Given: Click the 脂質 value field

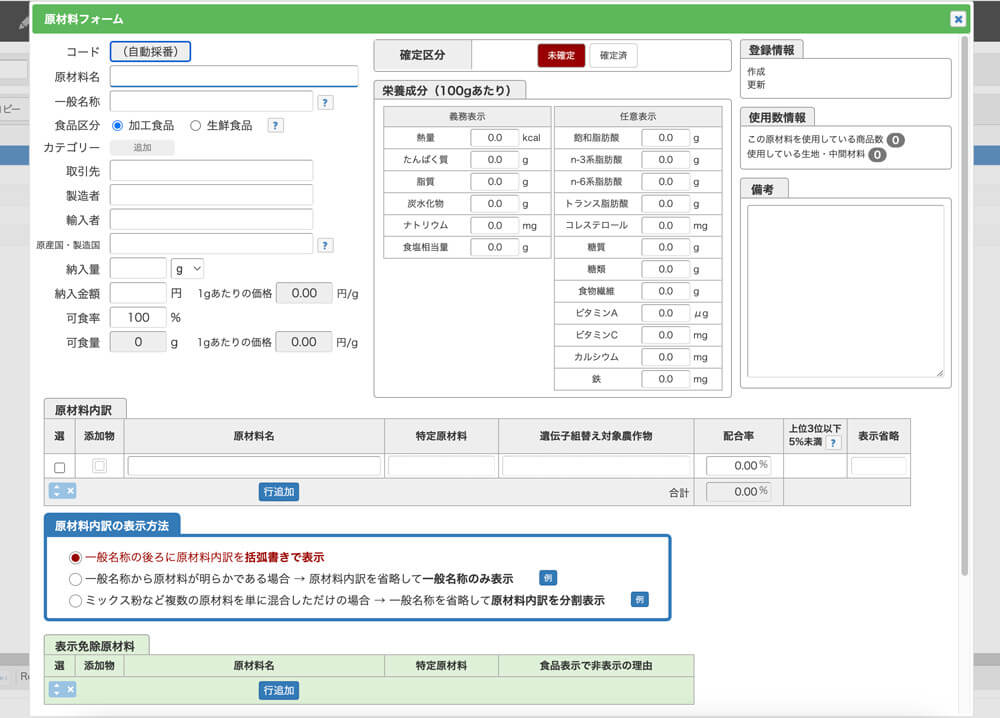Looking at the screenshot, I should (494, 181).
